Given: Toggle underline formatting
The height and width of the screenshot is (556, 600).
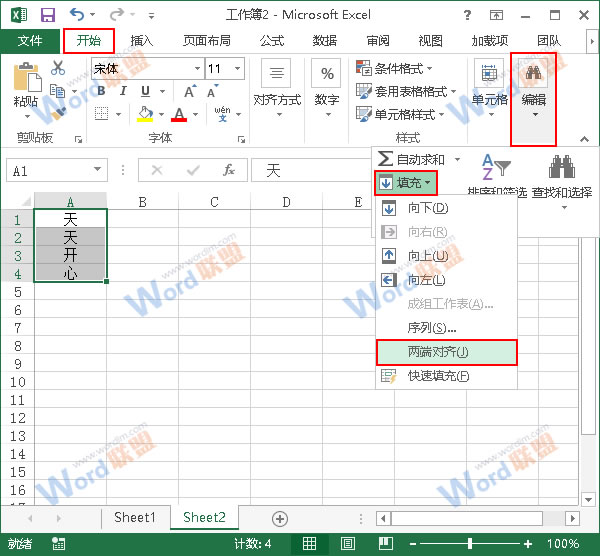Looking at the screenshot, I should pos(145,91).
